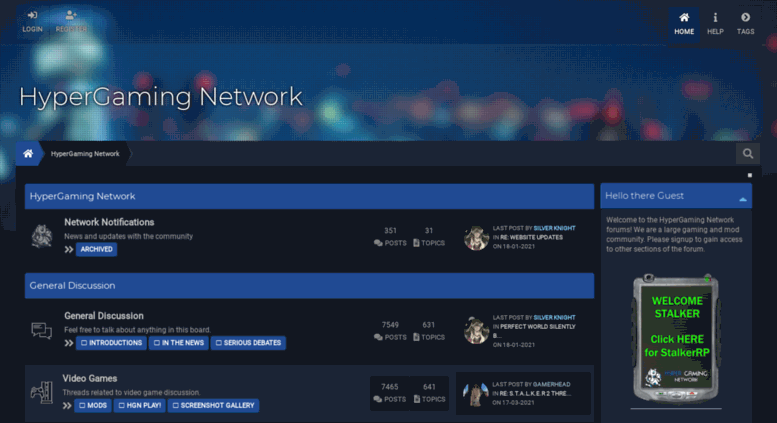Open the Serious Debates sub-board

(248, 343)
